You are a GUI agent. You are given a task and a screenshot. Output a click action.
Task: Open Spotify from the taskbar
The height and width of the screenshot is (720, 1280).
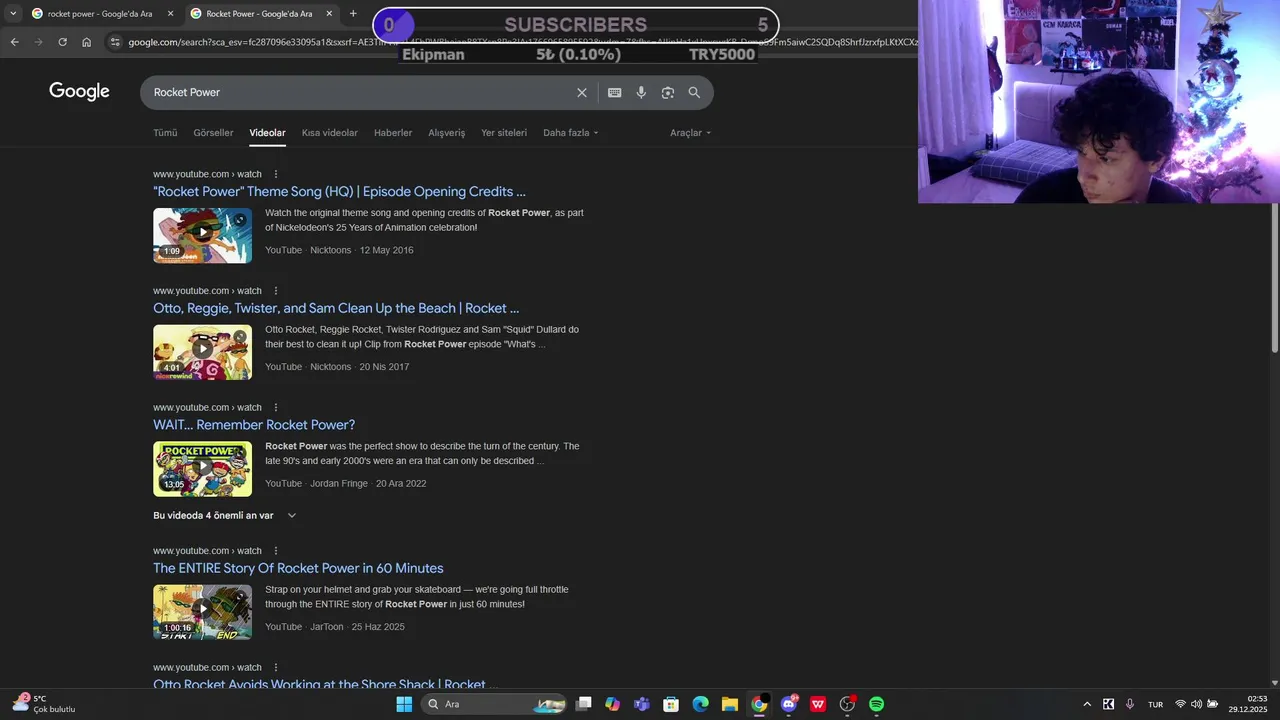[x=876, y=704]
